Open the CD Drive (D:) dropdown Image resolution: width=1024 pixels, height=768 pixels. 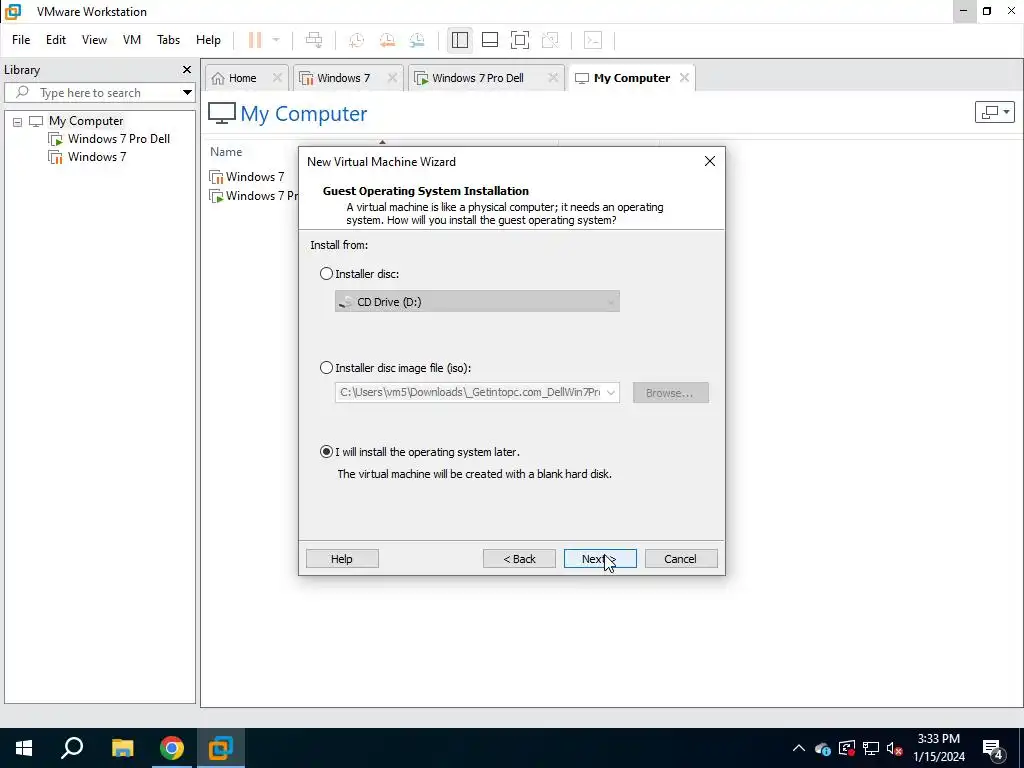(477, 302)
